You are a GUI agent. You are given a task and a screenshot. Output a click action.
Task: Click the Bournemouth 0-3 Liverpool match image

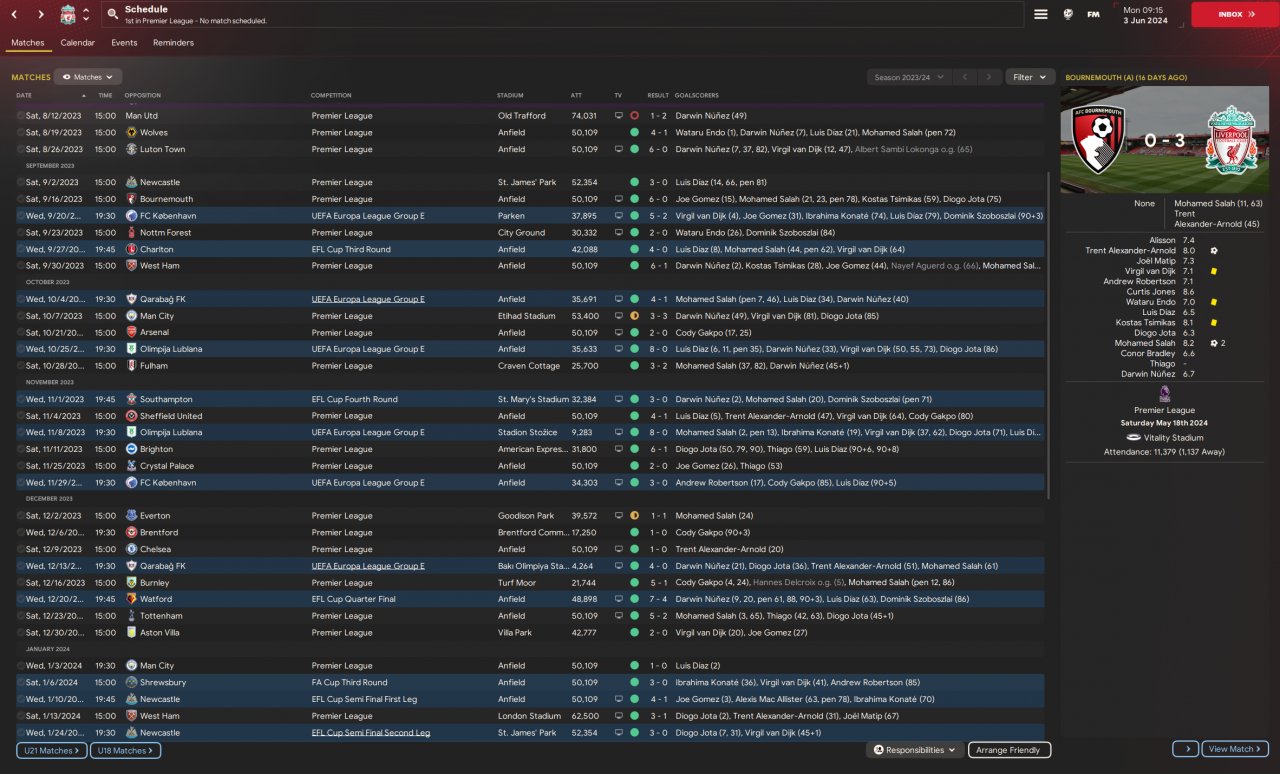coord(1166,140)
